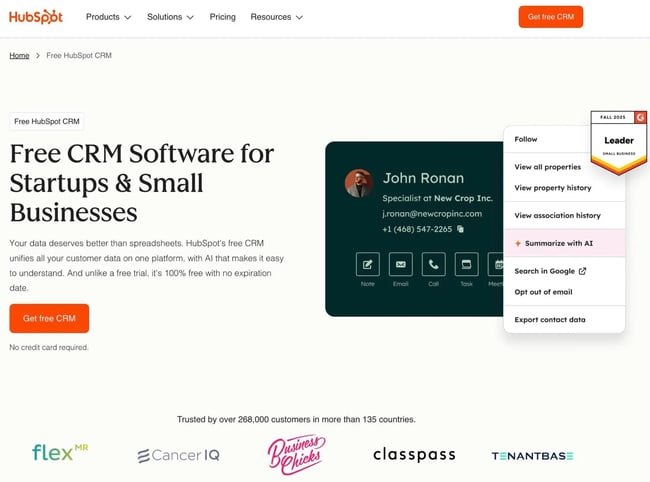Viewport: 650px width, 482px height.
Task: Click the Free HubSpot CRM breadcrumb text
Action: tap(79, 55)
